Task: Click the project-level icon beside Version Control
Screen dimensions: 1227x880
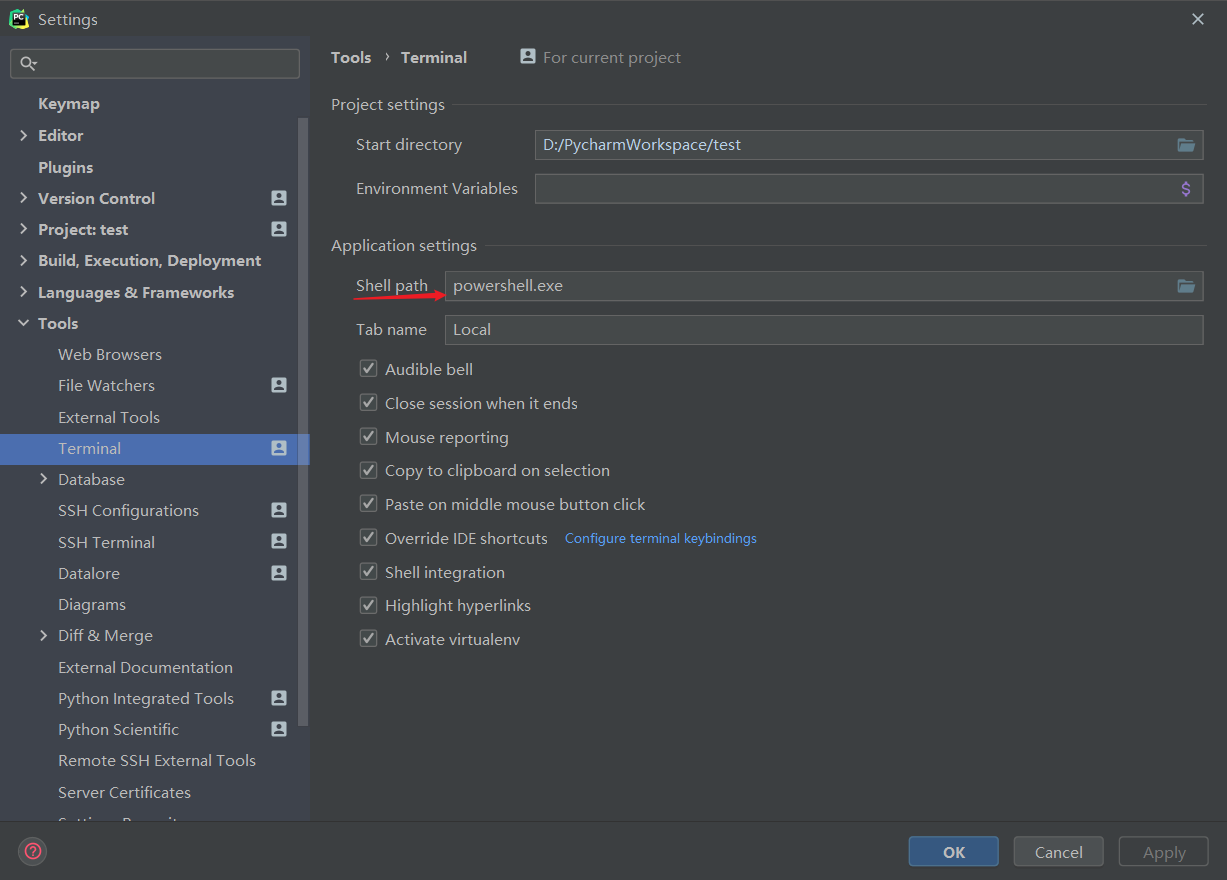Action: (279, 198)
